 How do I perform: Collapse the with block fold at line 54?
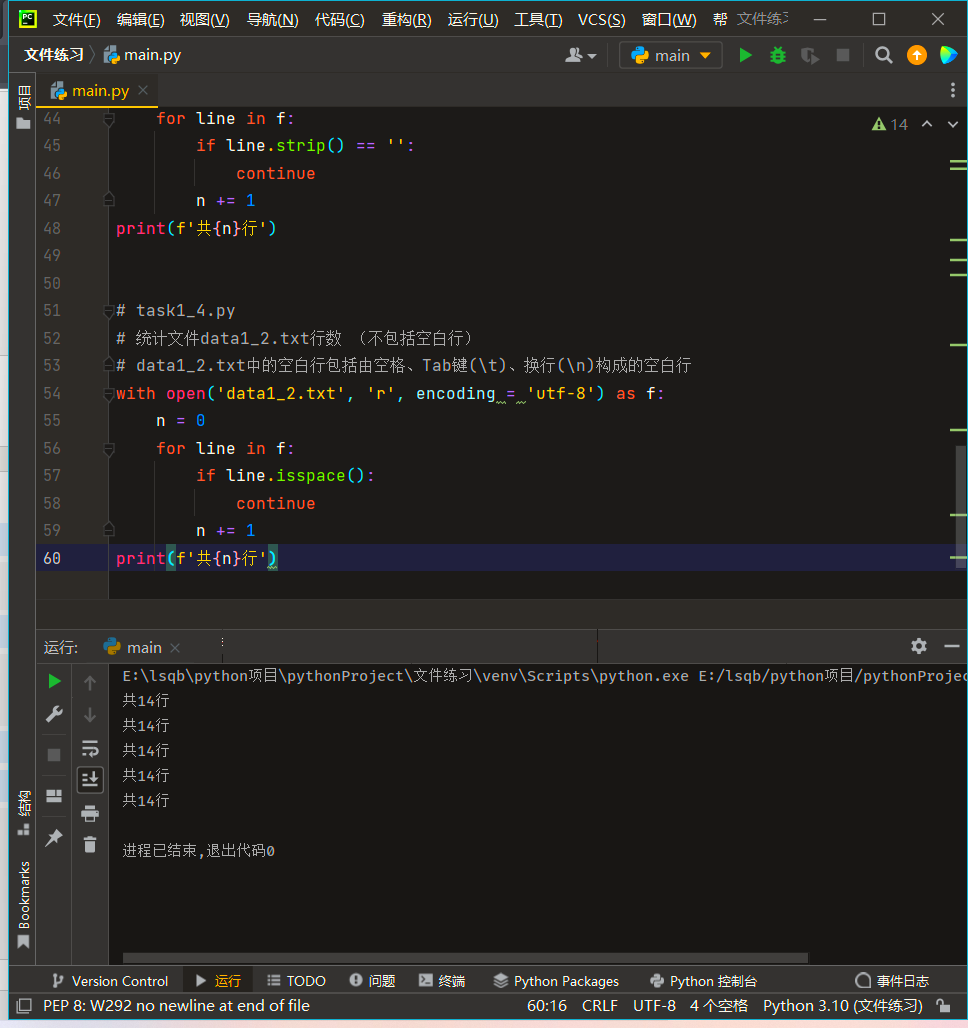(109, 393)
